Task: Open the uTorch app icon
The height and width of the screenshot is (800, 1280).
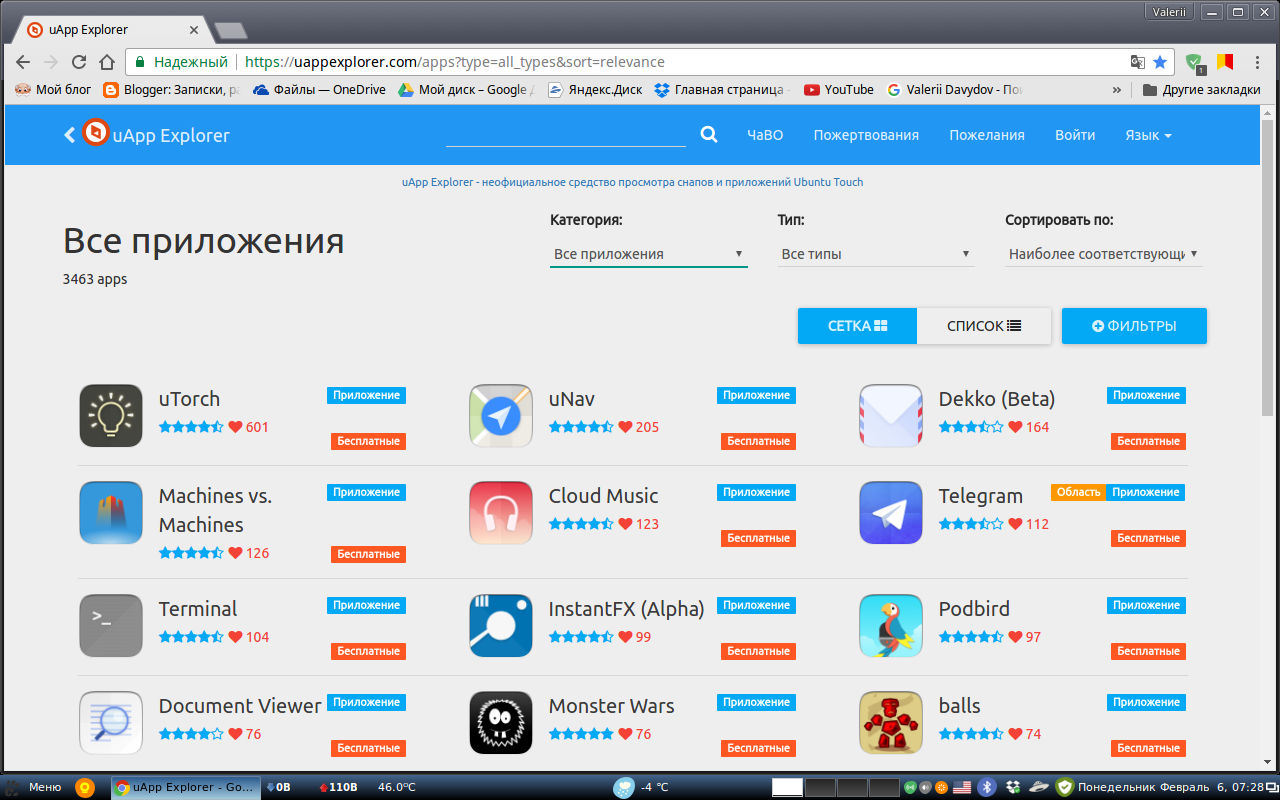Action: 111,415
